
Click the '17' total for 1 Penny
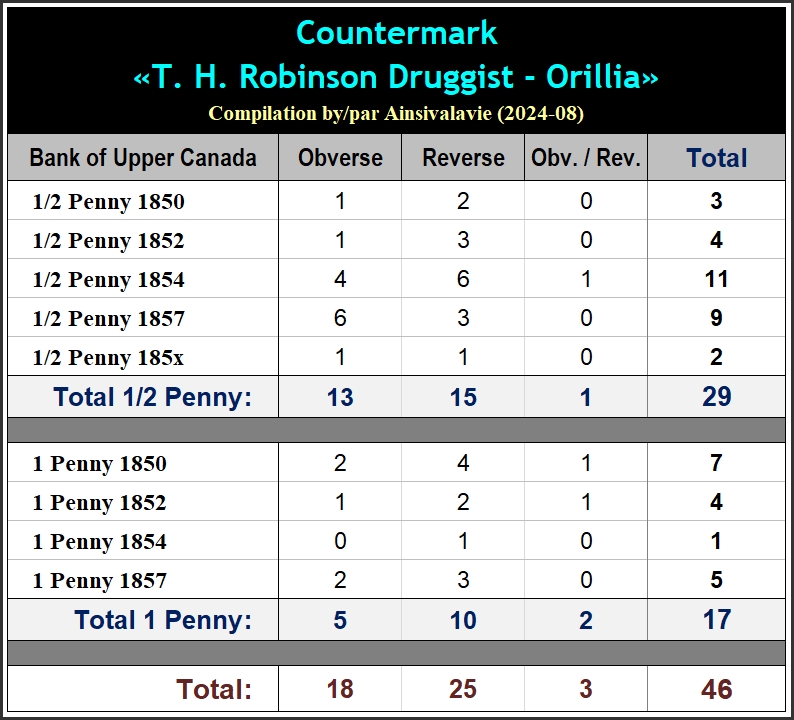(717, 620)
